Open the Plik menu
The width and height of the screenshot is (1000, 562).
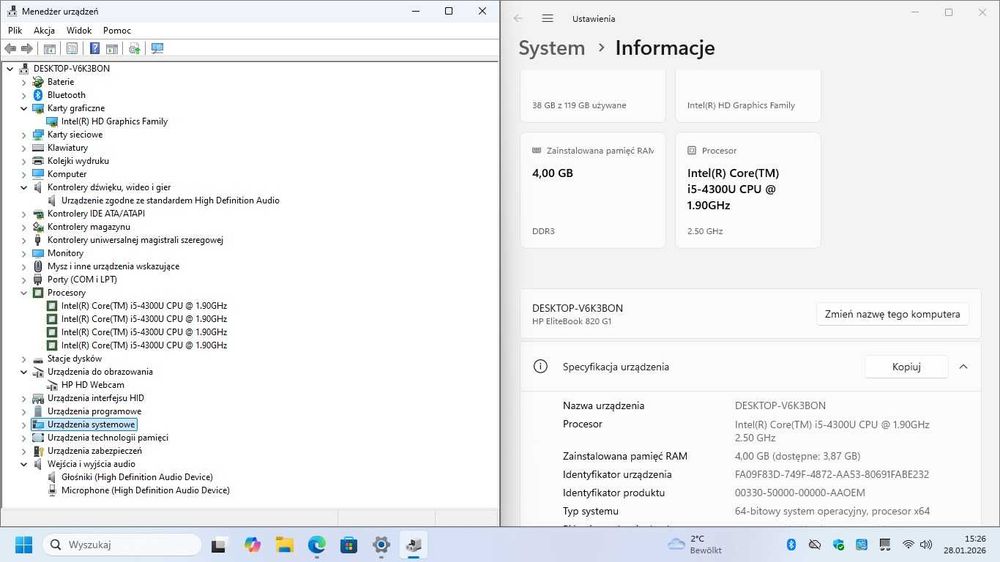pyautogui.click(x=15, y=30)
